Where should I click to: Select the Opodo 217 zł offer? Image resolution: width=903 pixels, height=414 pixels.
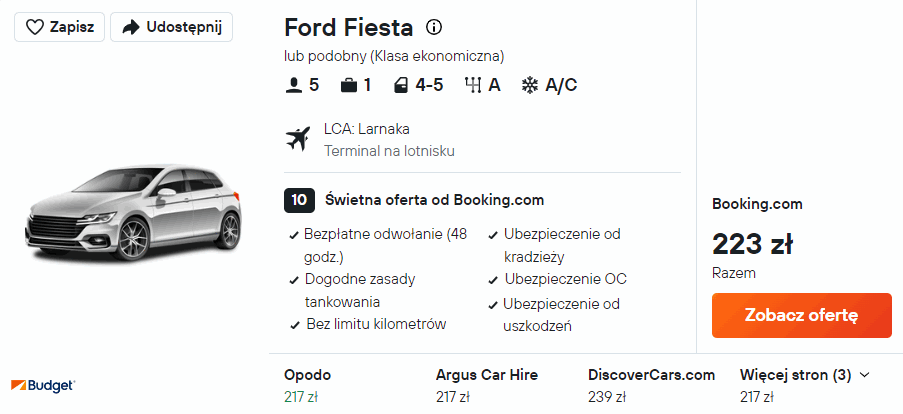click(307, 385)
